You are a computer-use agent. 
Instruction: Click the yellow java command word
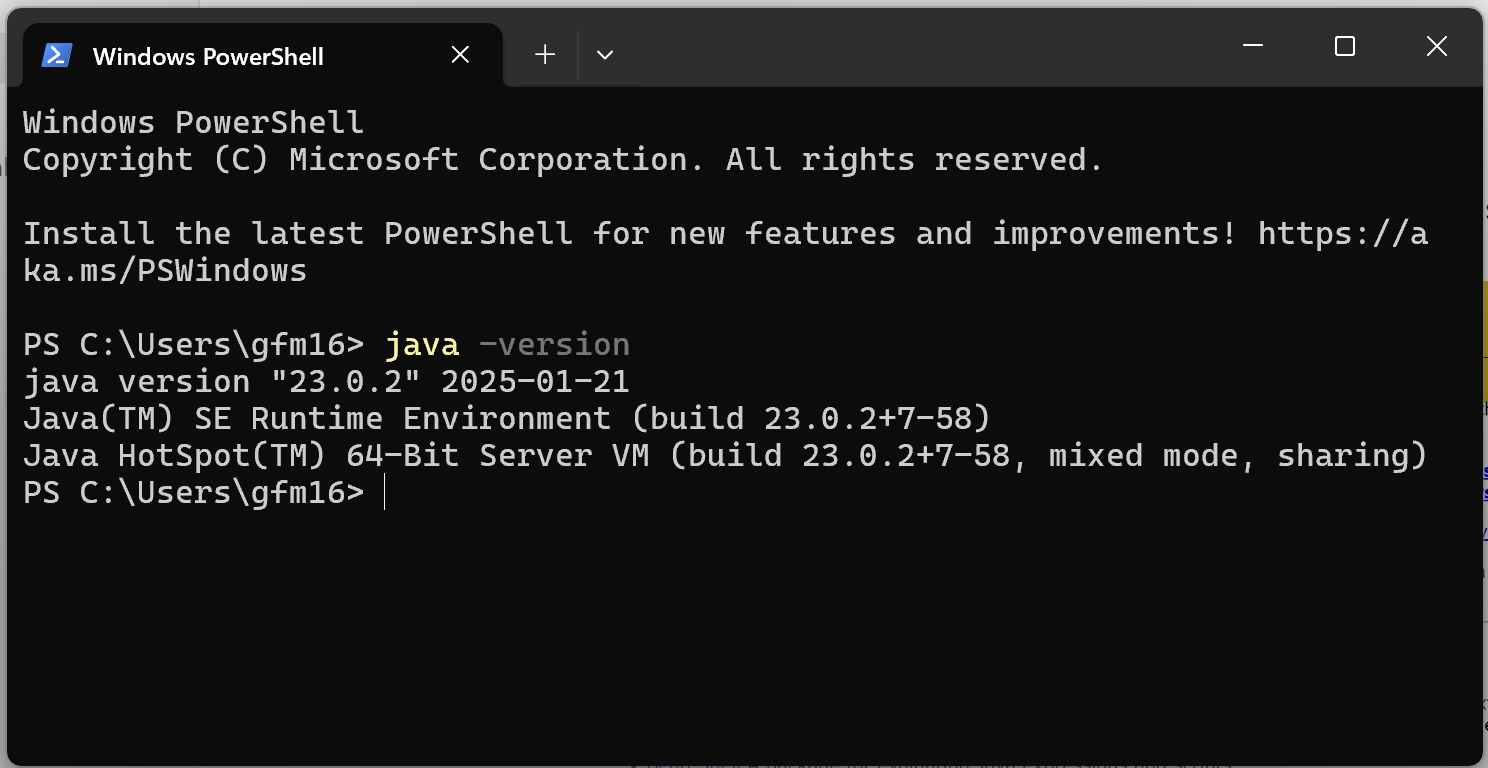(422, 345)
